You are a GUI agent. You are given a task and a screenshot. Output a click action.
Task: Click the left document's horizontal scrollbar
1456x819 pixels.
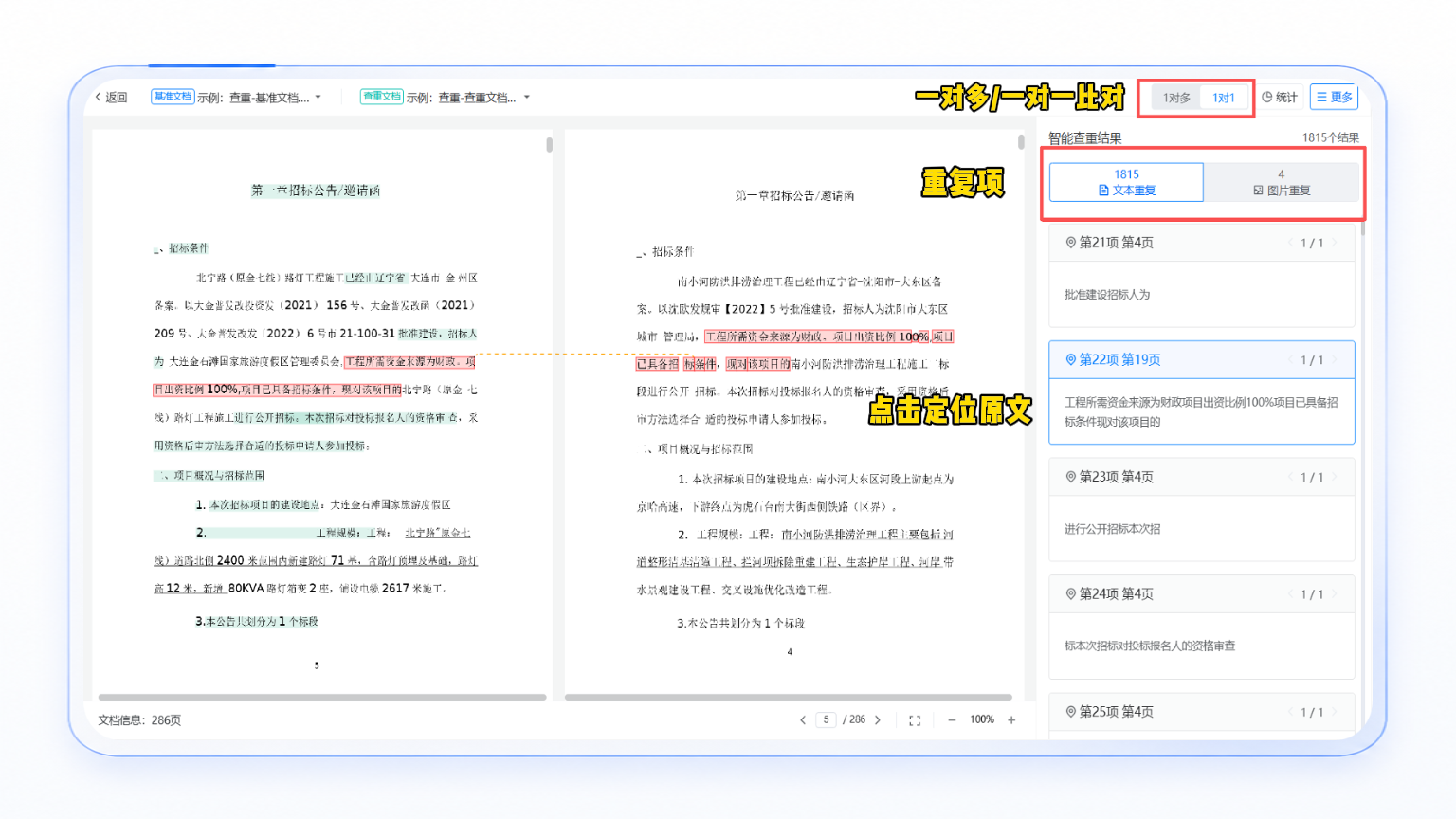(322, 697)
